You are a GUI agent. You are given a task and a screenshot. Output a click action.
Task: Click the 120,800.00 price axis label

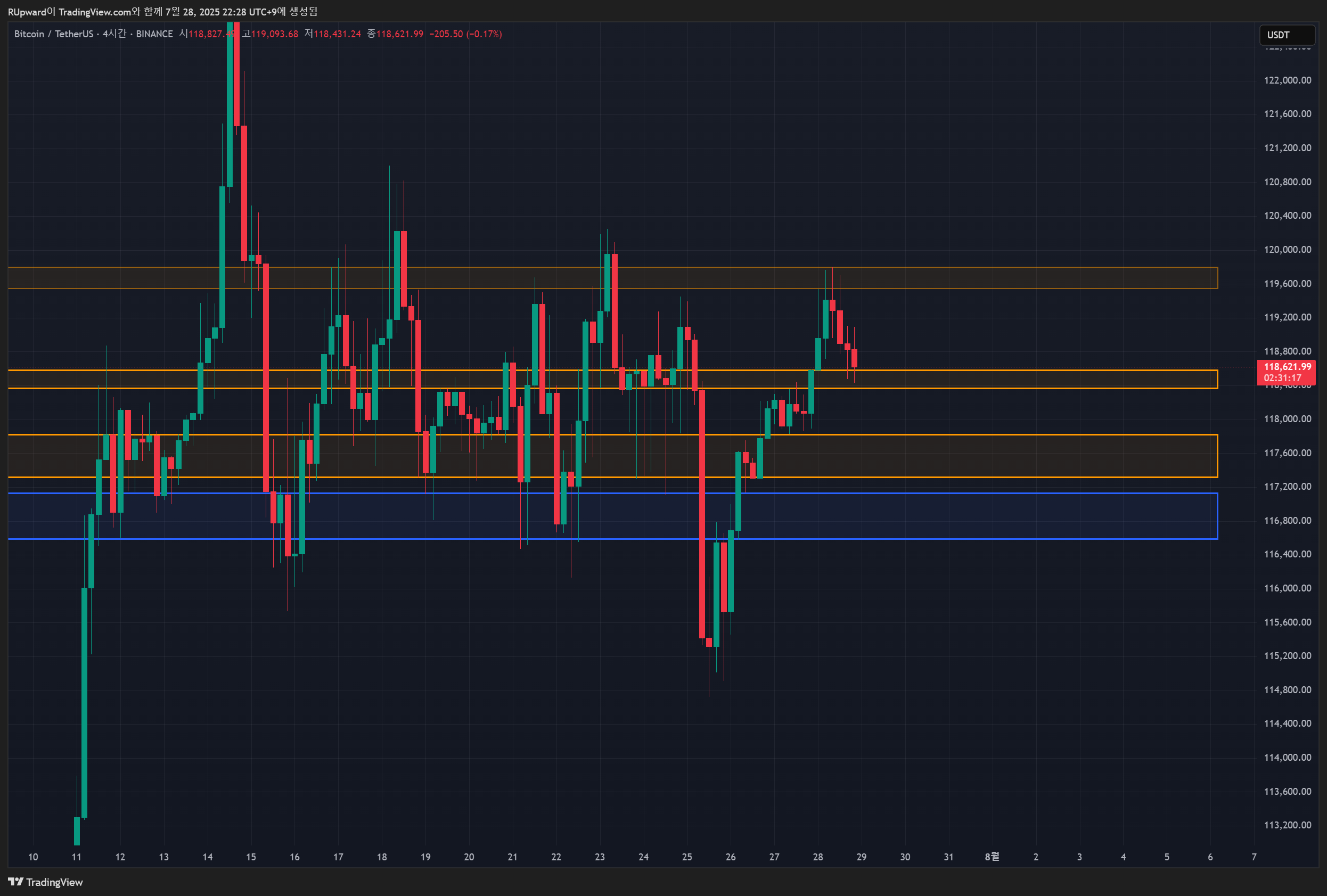[x=1287, y=182]
